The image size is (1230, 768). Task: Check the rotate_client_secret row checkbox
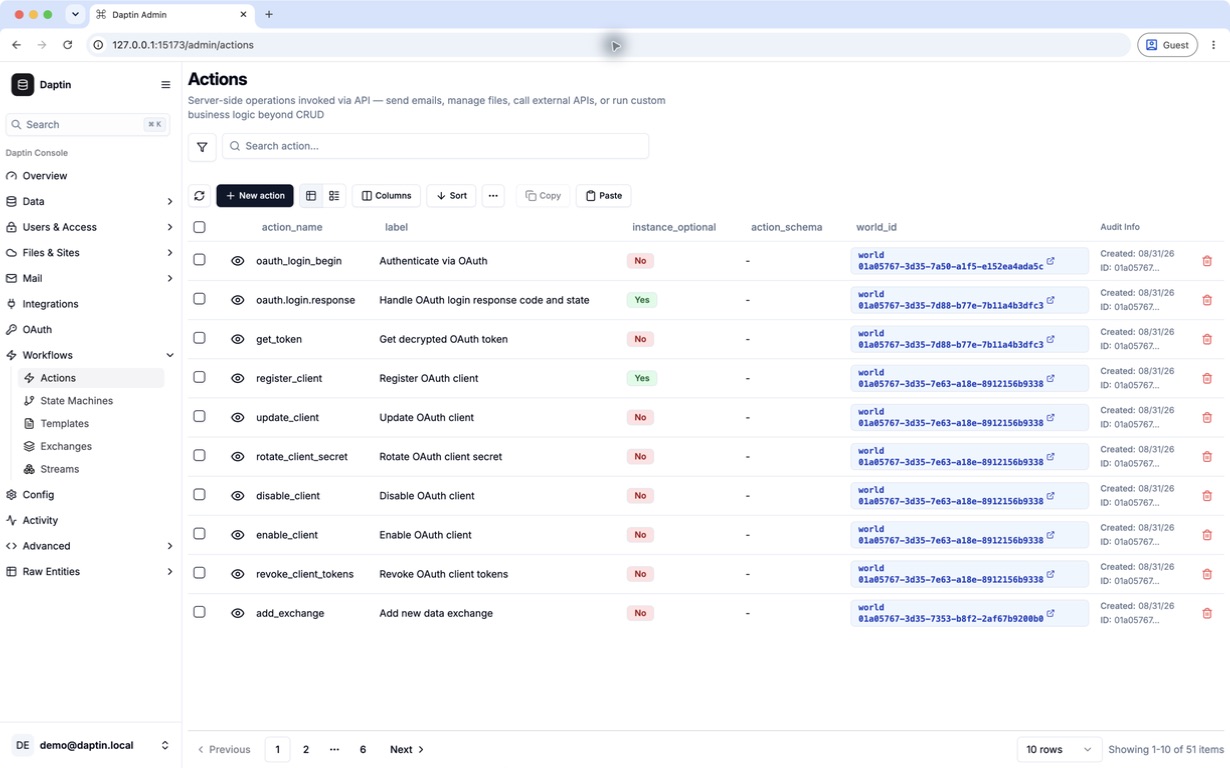(x=199, y=455)
